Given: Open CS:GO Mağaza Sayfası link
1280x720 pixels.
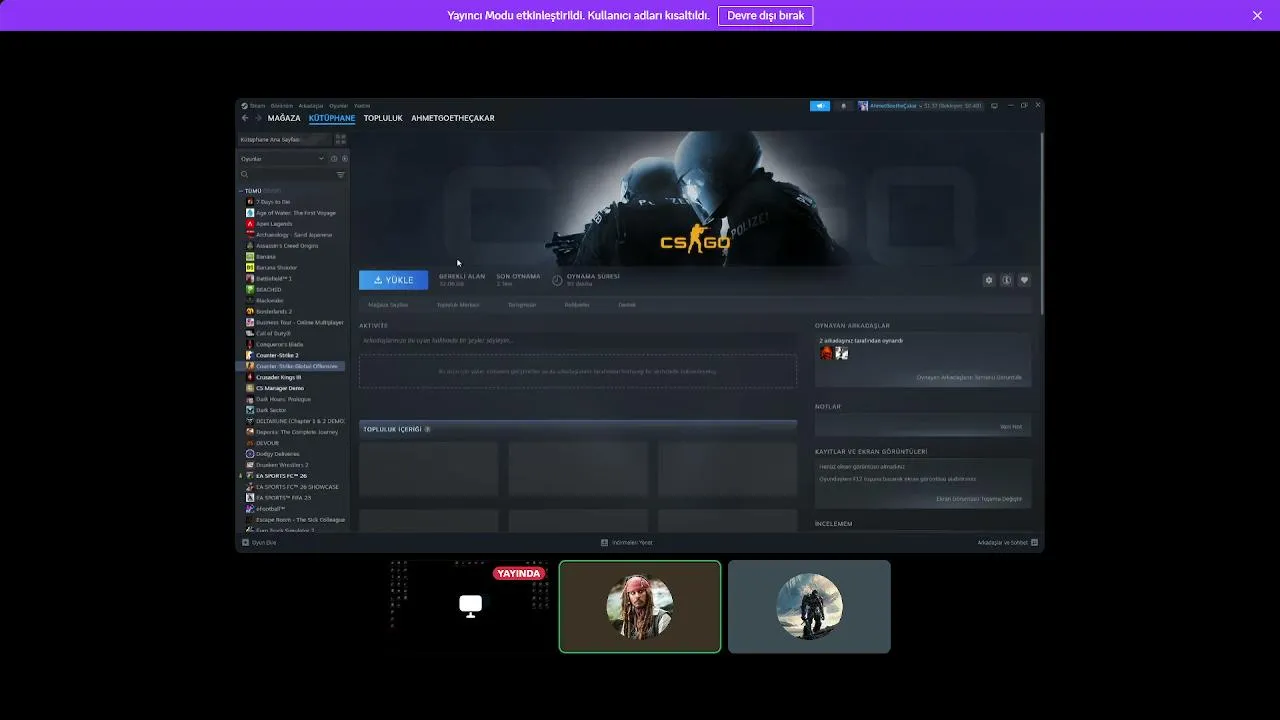Looking at the screenshot, I should tap(388, 305).
